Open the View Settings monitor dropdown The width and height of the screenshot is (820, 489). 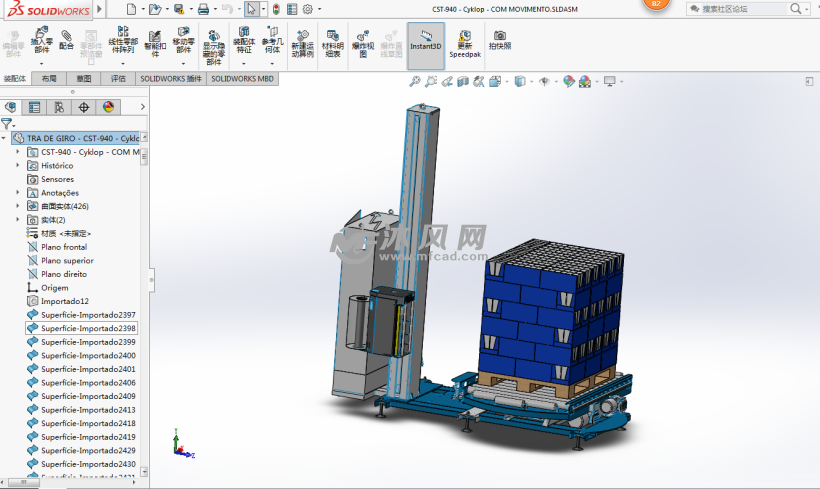(621, 82)
